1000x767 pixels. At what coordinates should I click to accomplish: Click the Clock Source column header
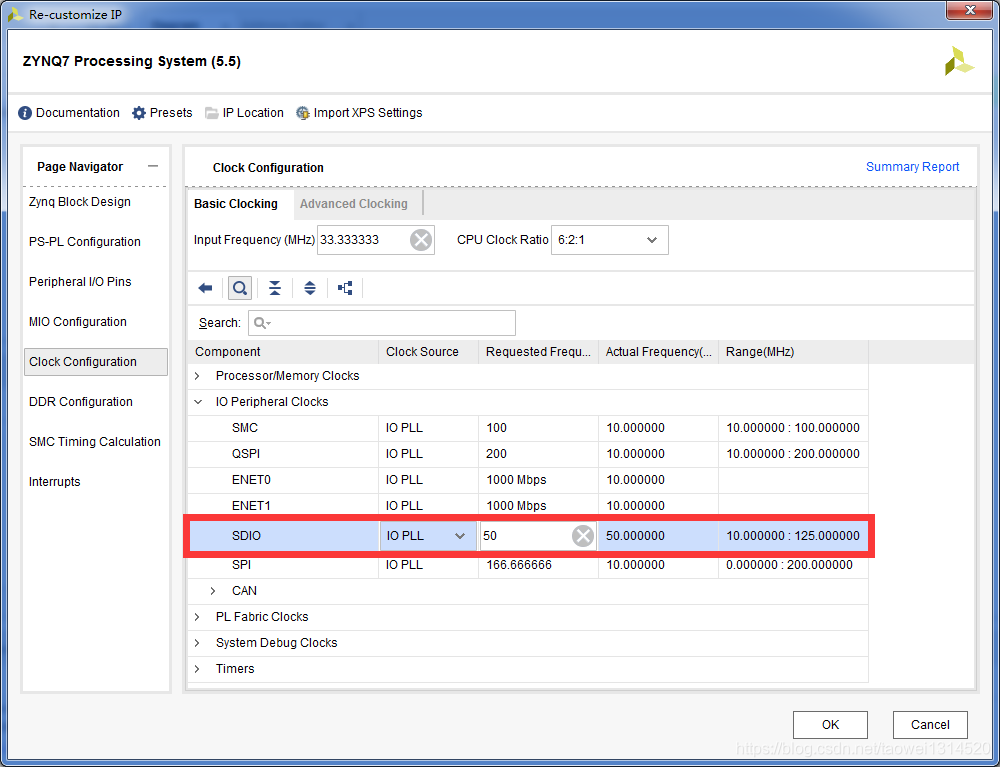tap(428, 352)
